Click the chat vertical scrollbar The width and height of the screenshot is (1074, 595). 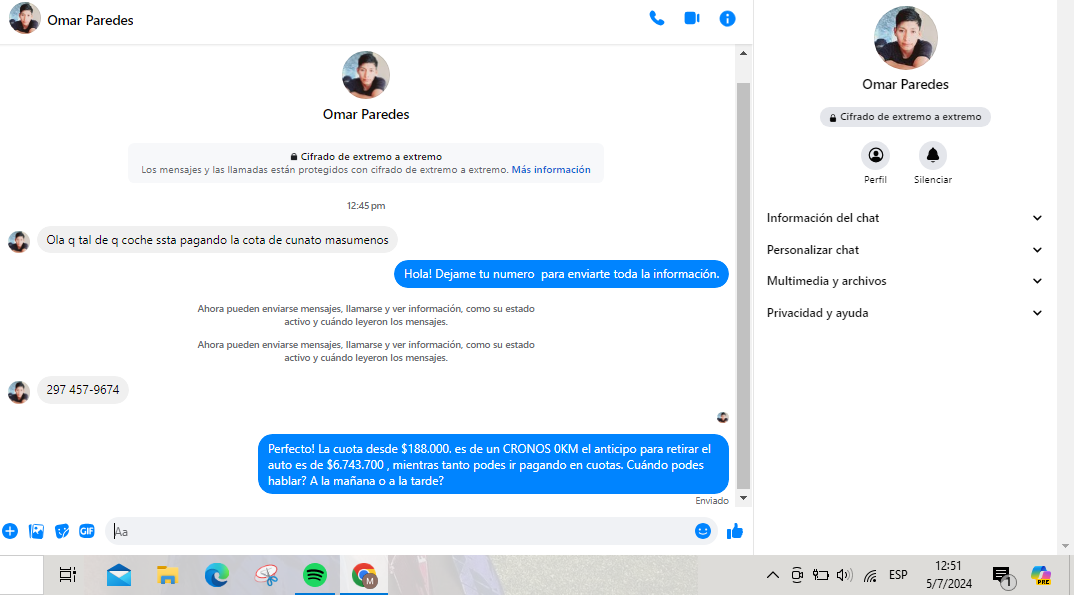pyautogui.click(x=743, y=280)
